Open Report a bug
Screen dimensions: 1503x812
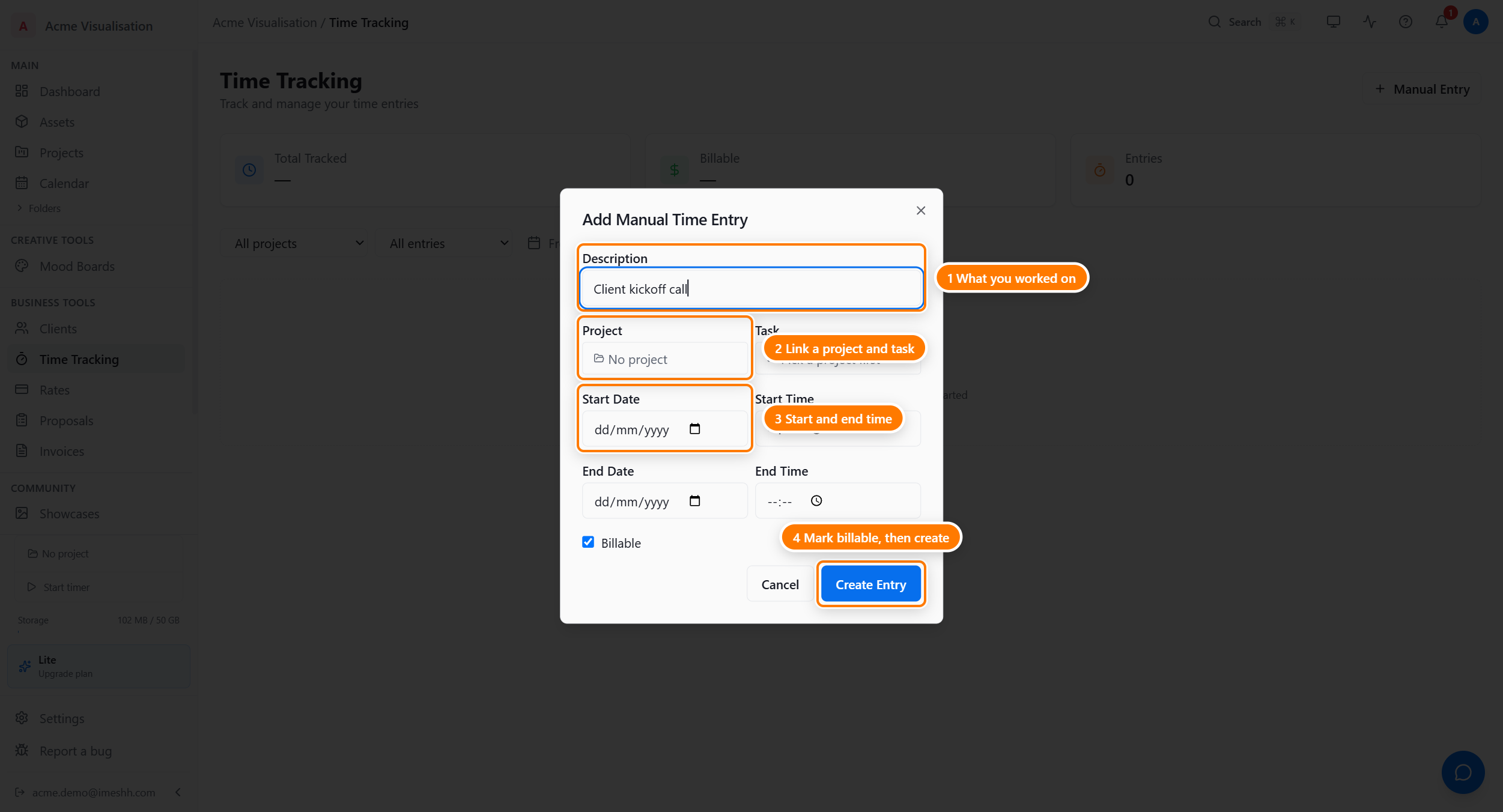coord(98,751)
